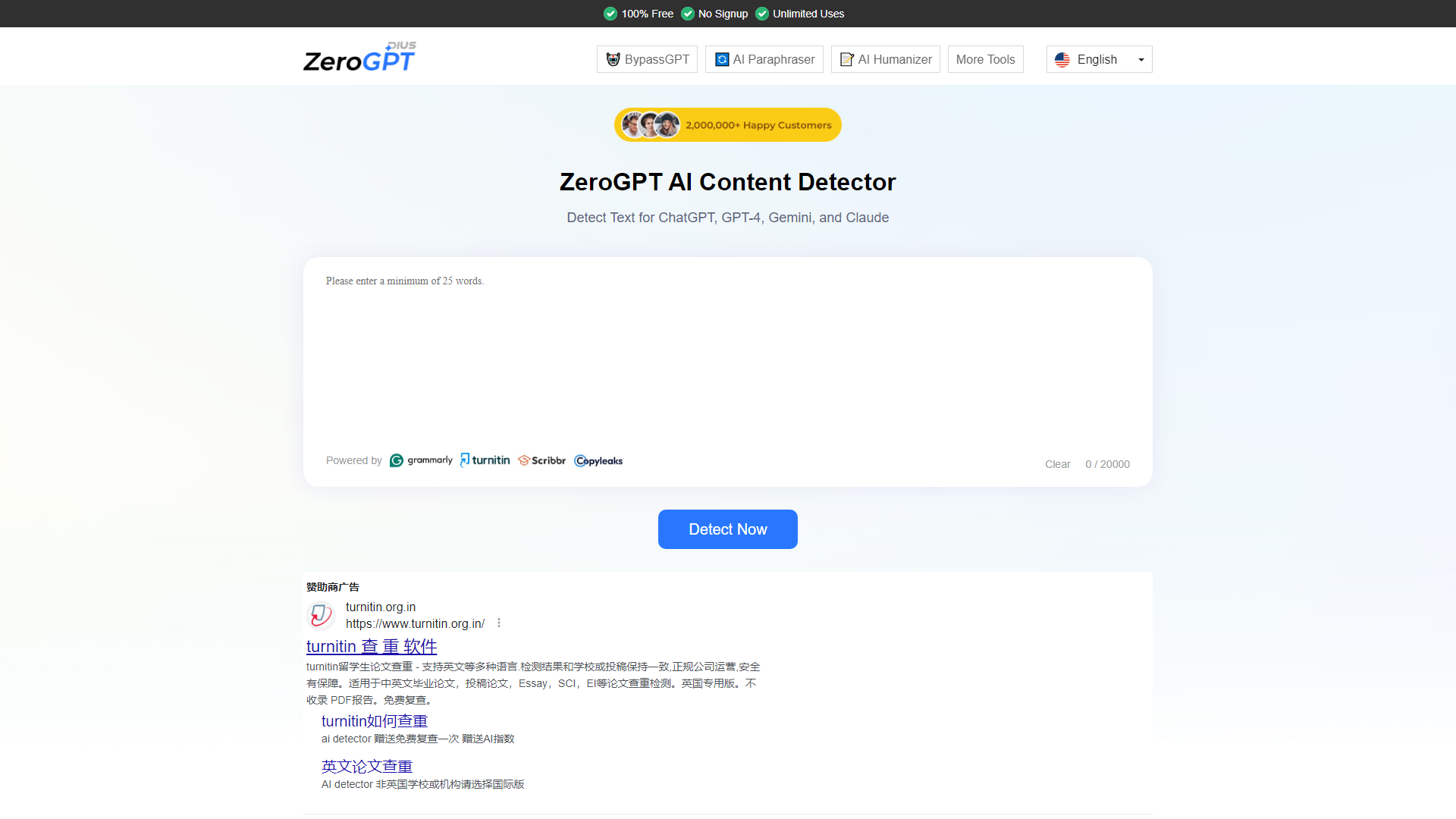1456x819 pixels.
Task: Click the turnitin查重软件 ad link
Action: [x=370, y=645]
